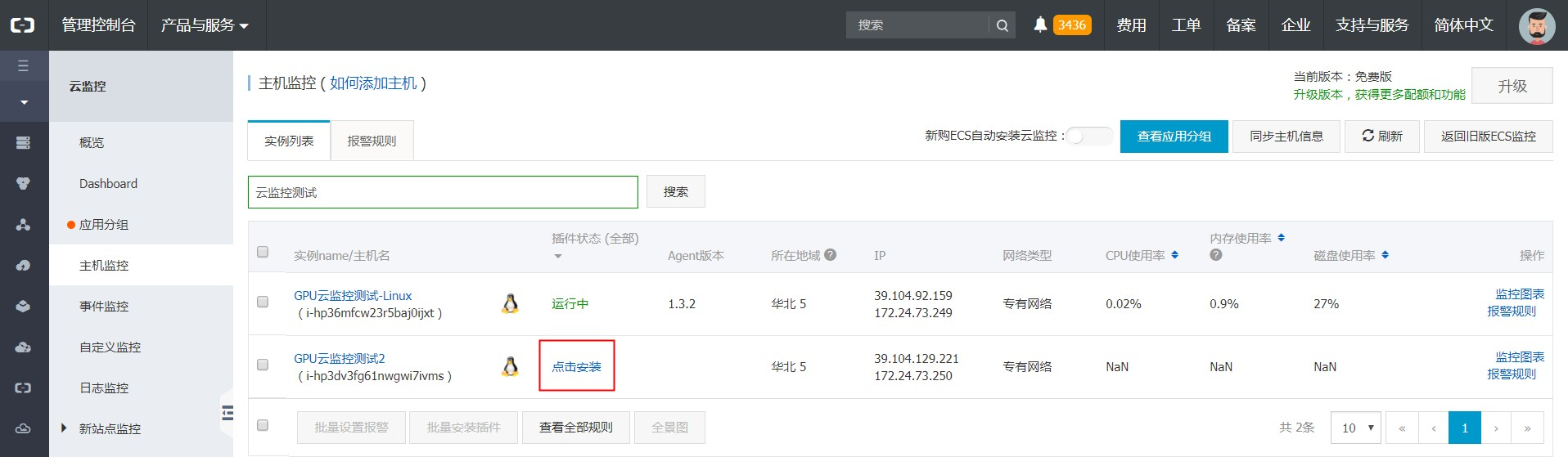Open Dashboard in the side menu
The image size is (1568, 457).
pyautogui.click(x=108, y=184)
